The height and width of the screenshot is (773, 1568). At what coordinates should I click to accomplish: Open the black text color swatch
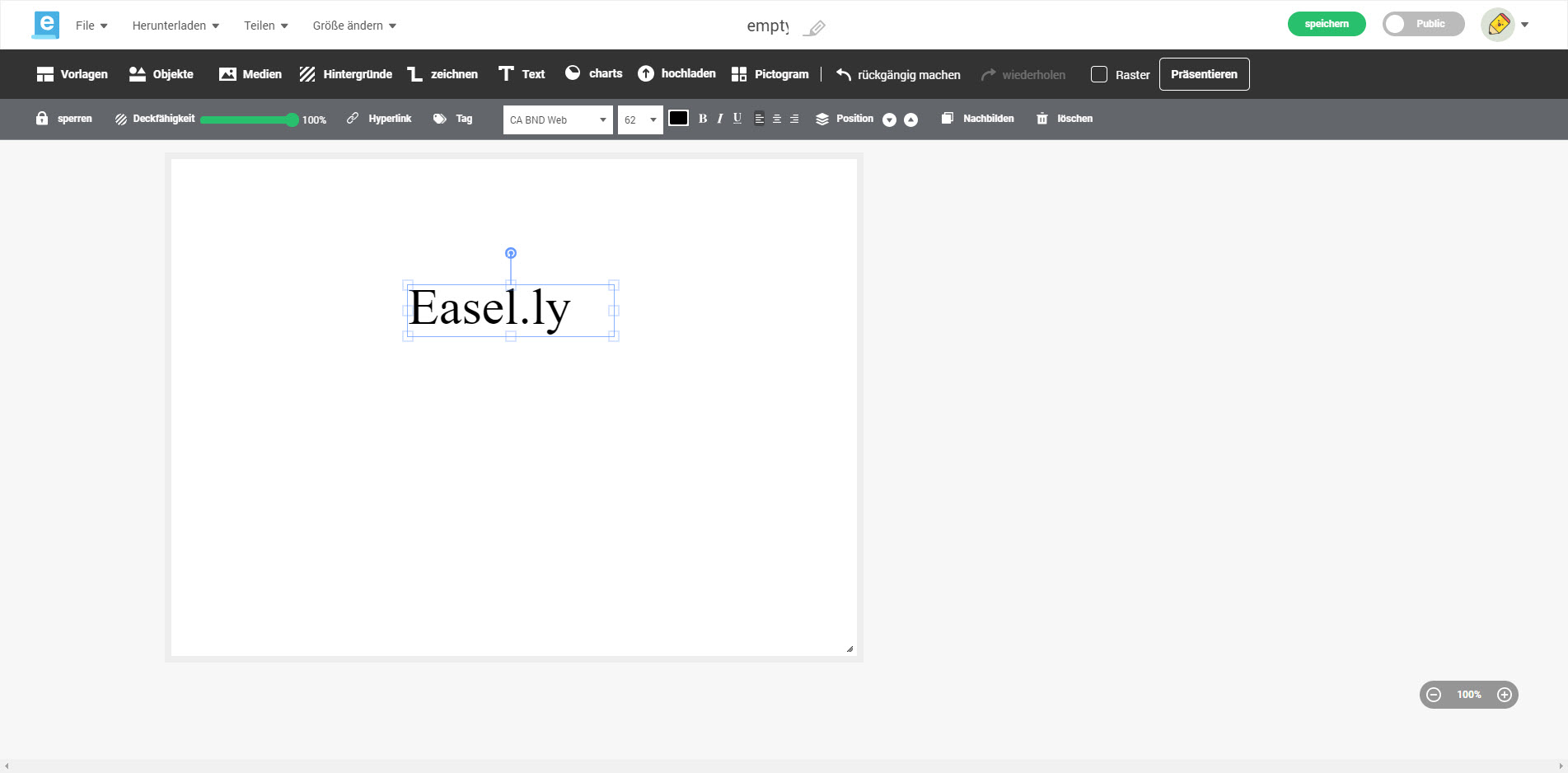pos(678,118)
